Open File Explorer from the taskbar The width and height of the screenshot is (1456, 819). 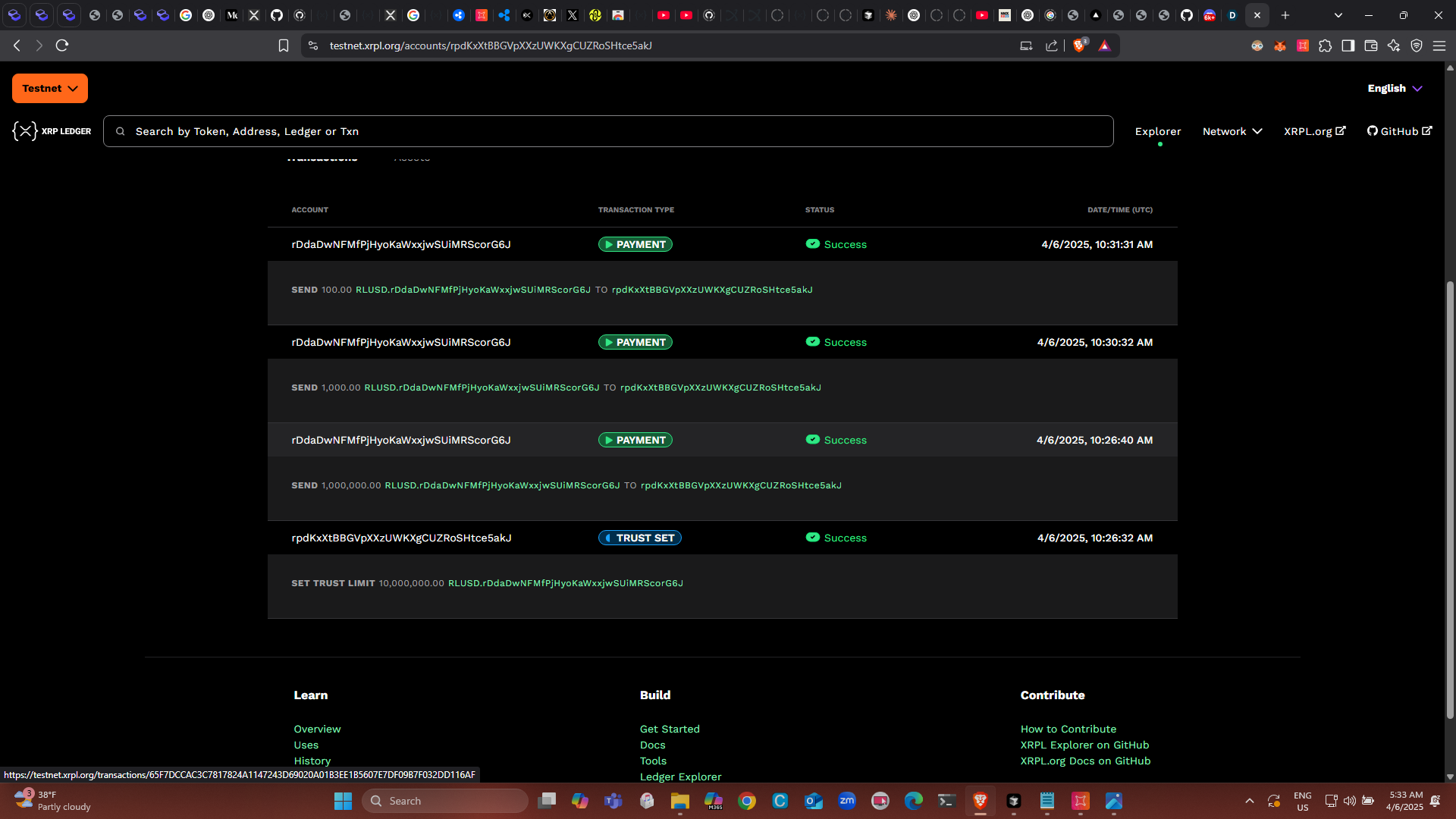click(x=679, y=801)
